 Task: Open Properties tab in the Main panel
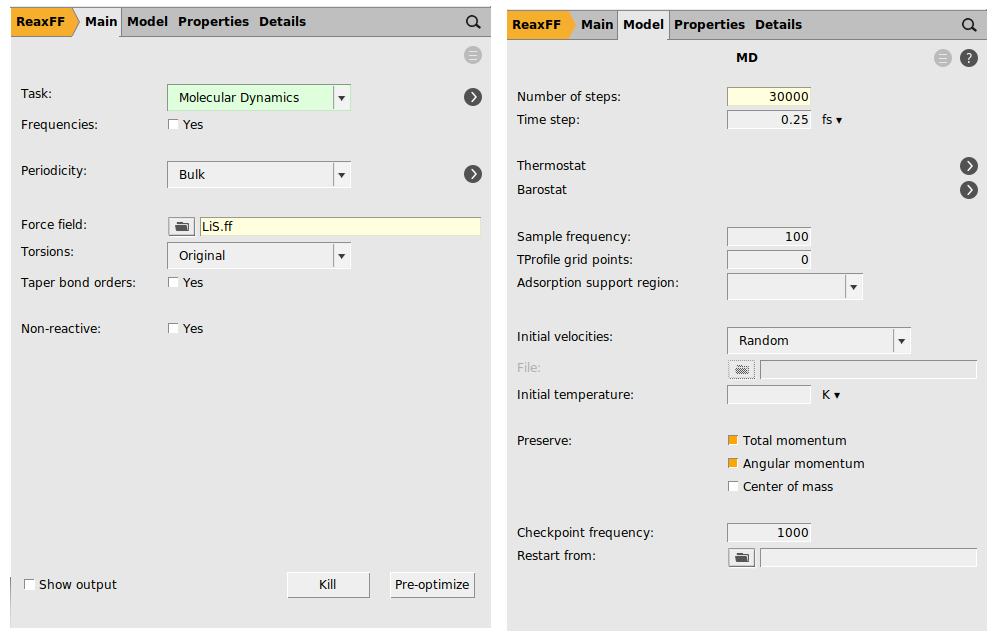tap(214, 22)
